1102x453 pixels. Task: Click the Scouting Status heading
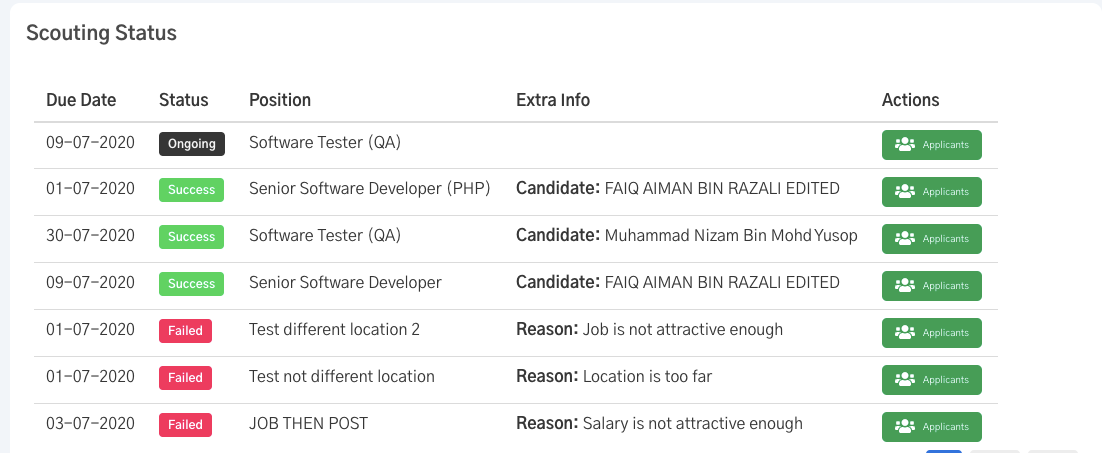101,33
